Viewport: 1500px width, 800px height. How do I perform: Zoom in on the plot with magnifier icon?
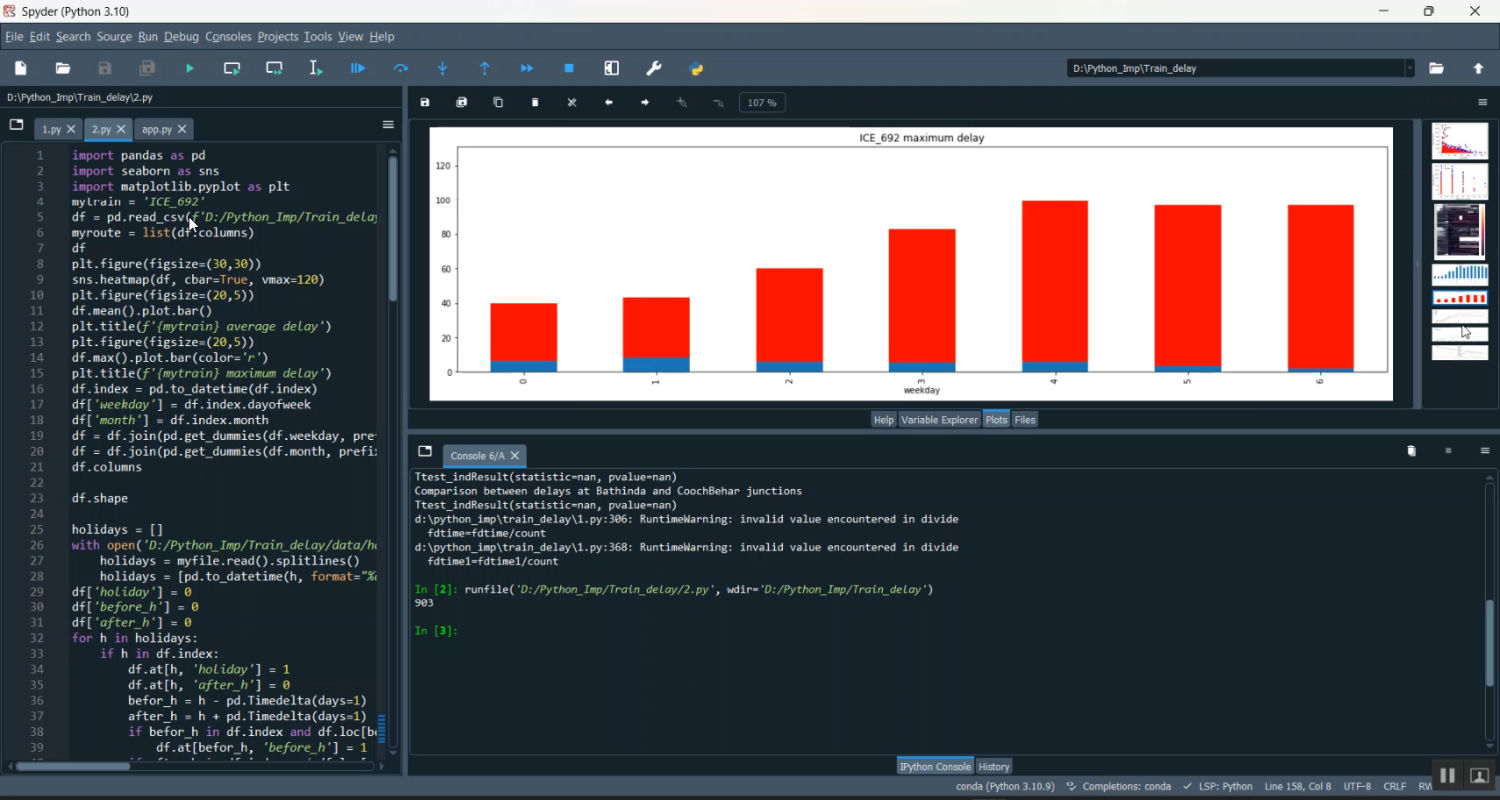pos(681,102)
